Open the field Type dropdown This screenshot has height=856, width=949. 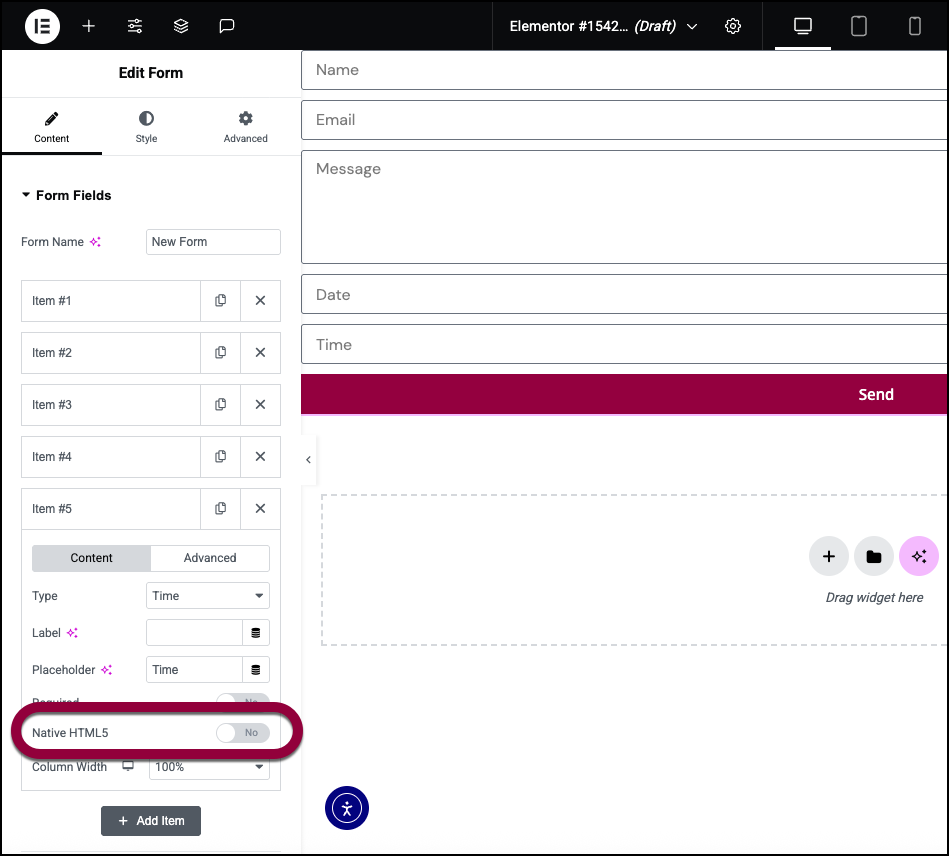click(x=208, y=596)
